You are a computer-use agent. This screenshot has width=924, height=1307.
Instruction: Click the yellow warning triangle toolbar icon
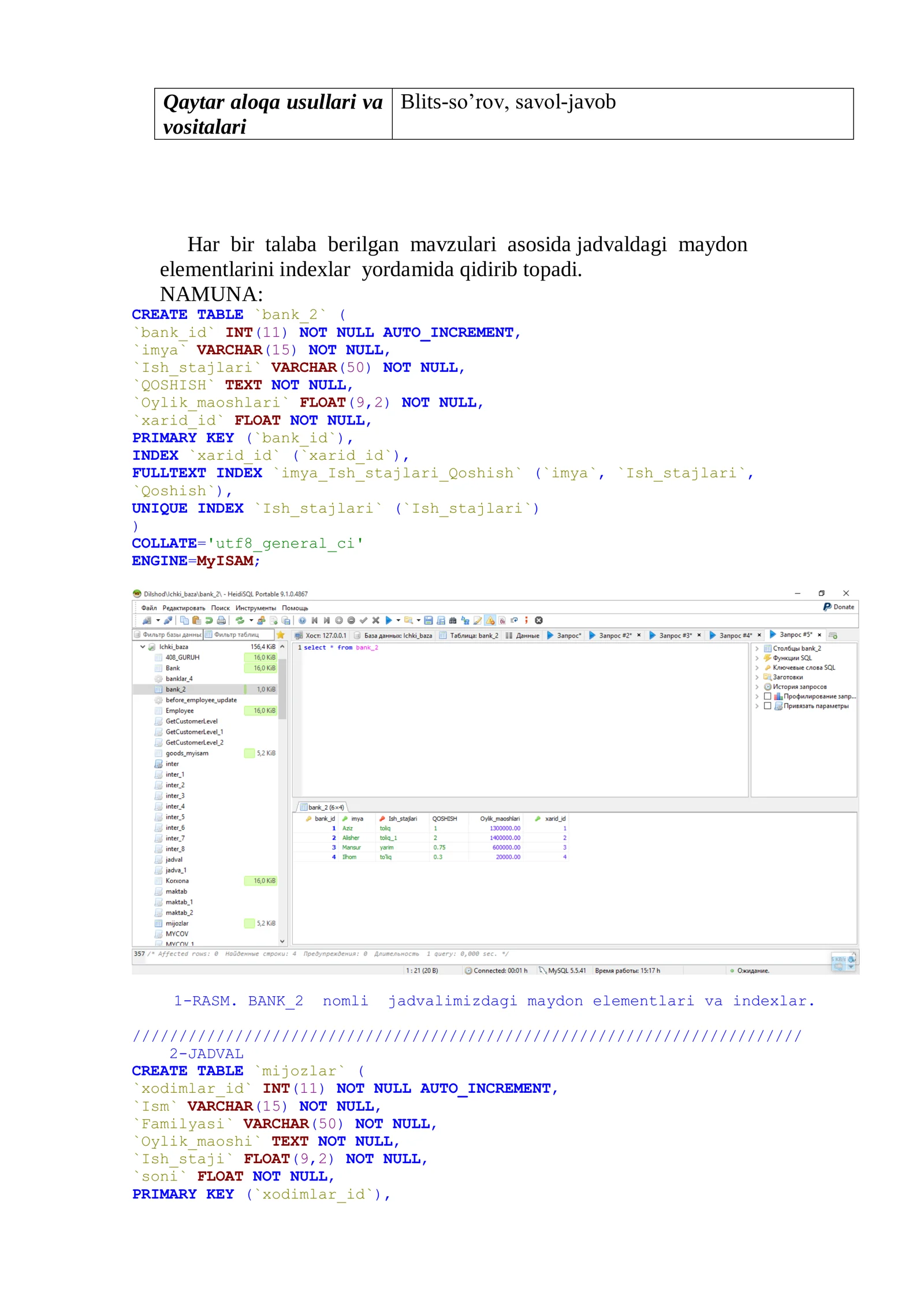(x=490, y=620)
